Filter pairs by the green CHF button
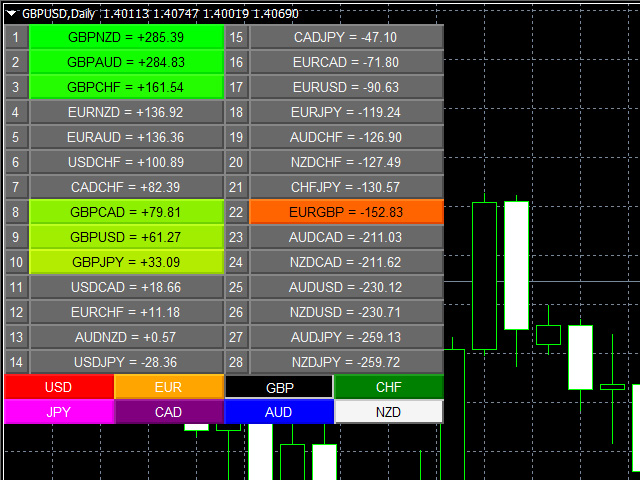 coord(389,387)
